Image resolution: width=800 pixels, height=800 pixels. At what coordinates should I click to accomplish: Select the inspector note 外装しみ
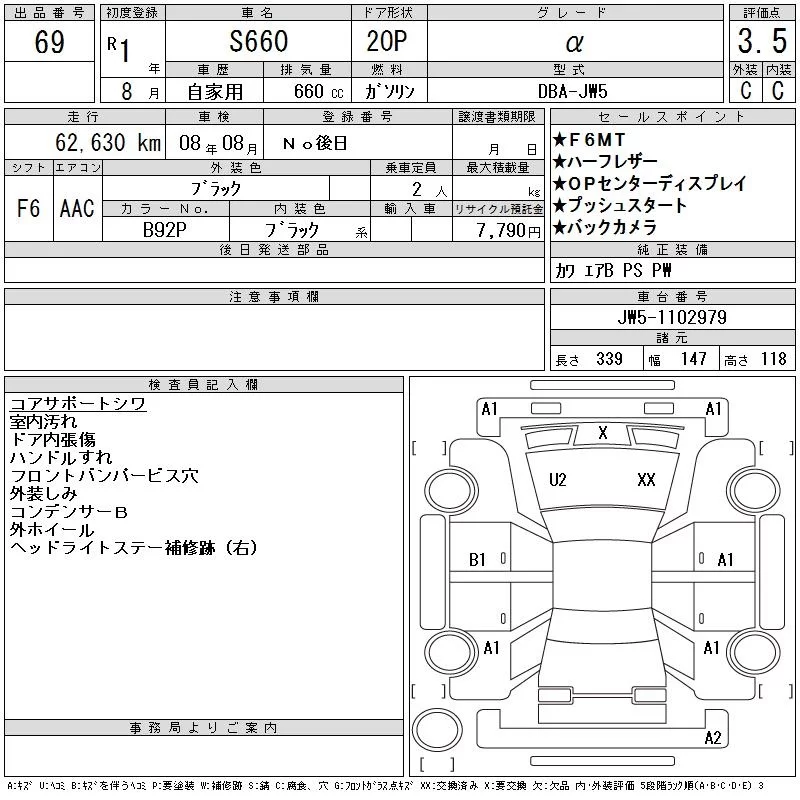43,493
